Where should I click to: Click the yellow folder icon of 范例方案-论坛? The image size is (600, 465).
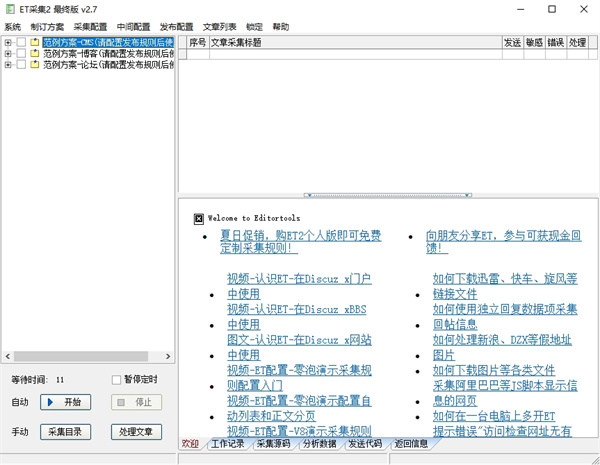tap(35, 65)
